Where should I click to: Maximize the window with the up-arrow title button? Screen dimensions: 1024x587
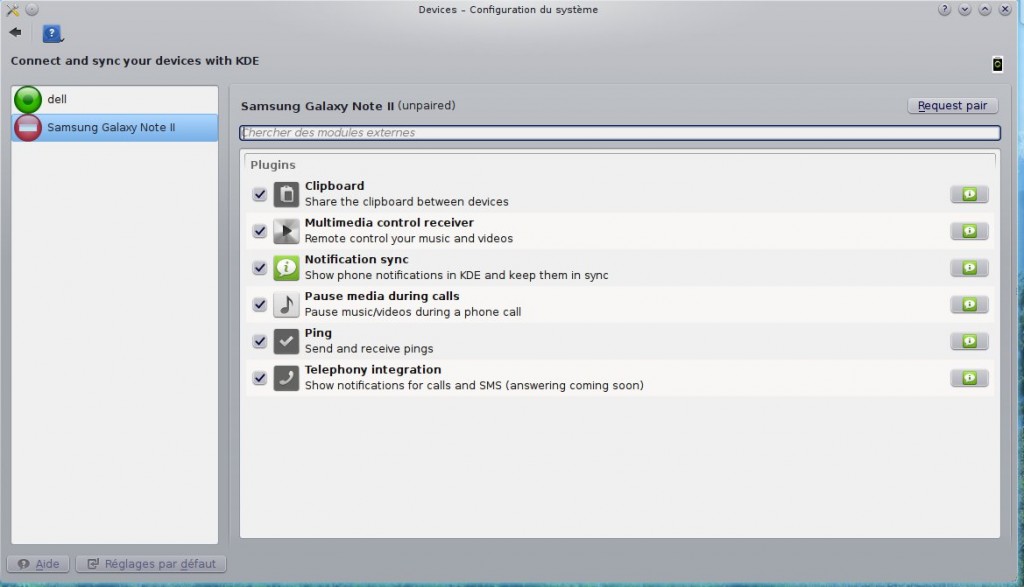pyautogui.click(x=985, y=9)
